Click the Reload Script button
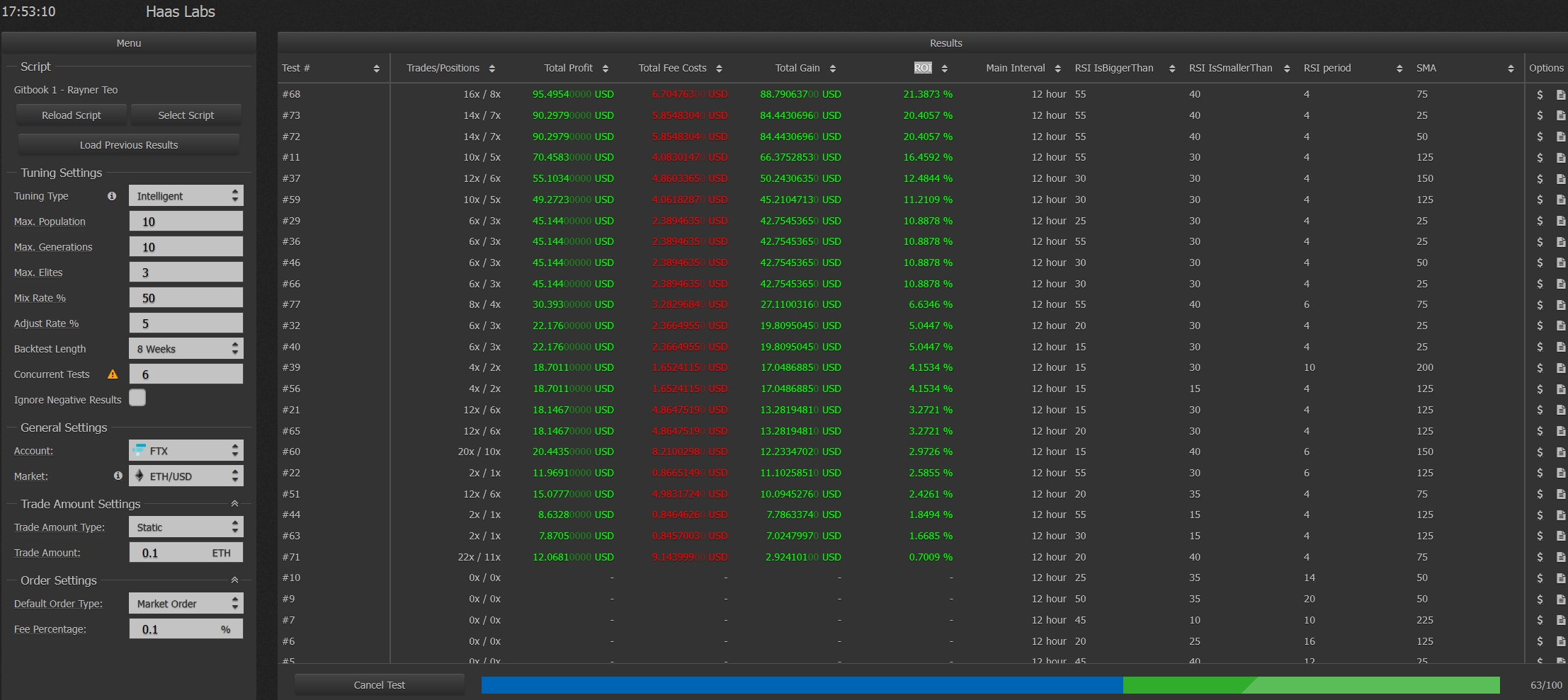1568x700 pixels. click(x=72, y=115)
